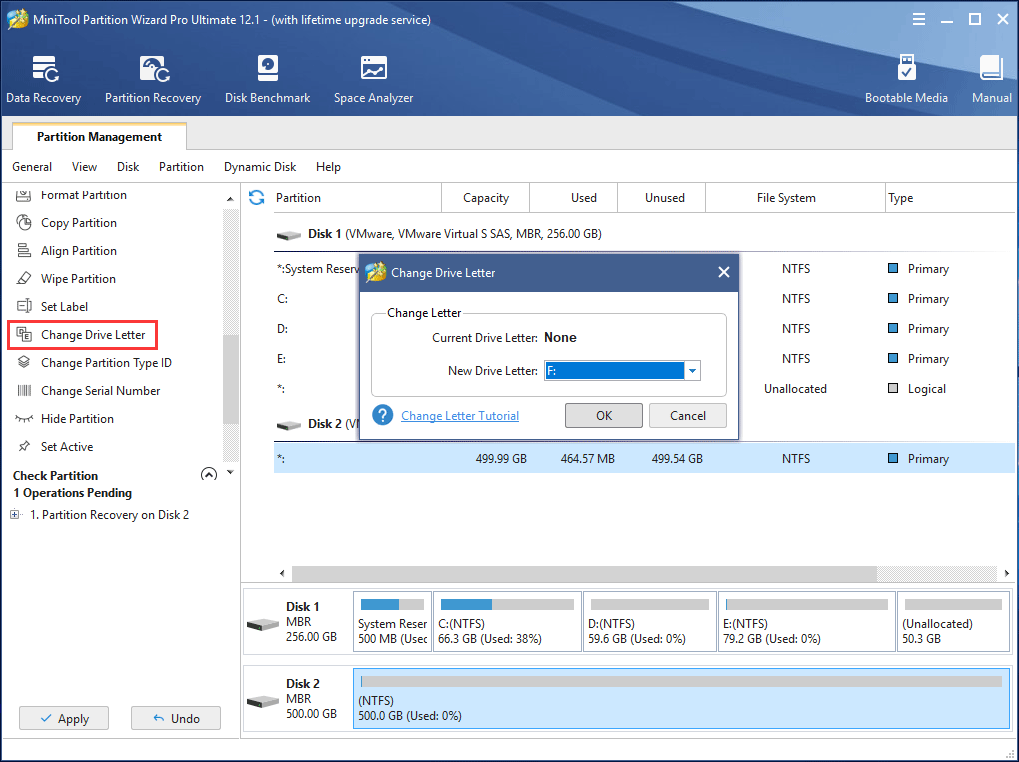Image resolution: width=1019 pixels, height=762 pixels.
Task: Select the 500.0 GB NTFS block on Disk 2
Action: click(x=682, y=698)
